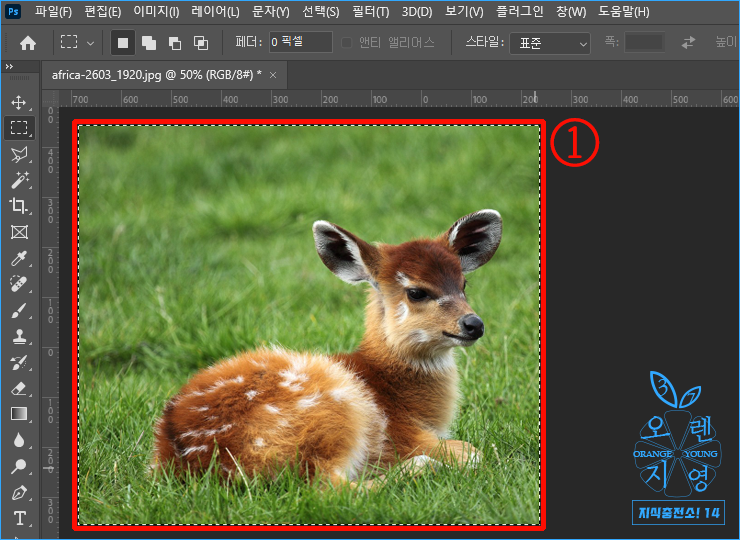Image resolution: width=740 pixels, height=540 pixels.
Task: Expand the toolbox double-arrow toggle
Action: tap(9, 67)
